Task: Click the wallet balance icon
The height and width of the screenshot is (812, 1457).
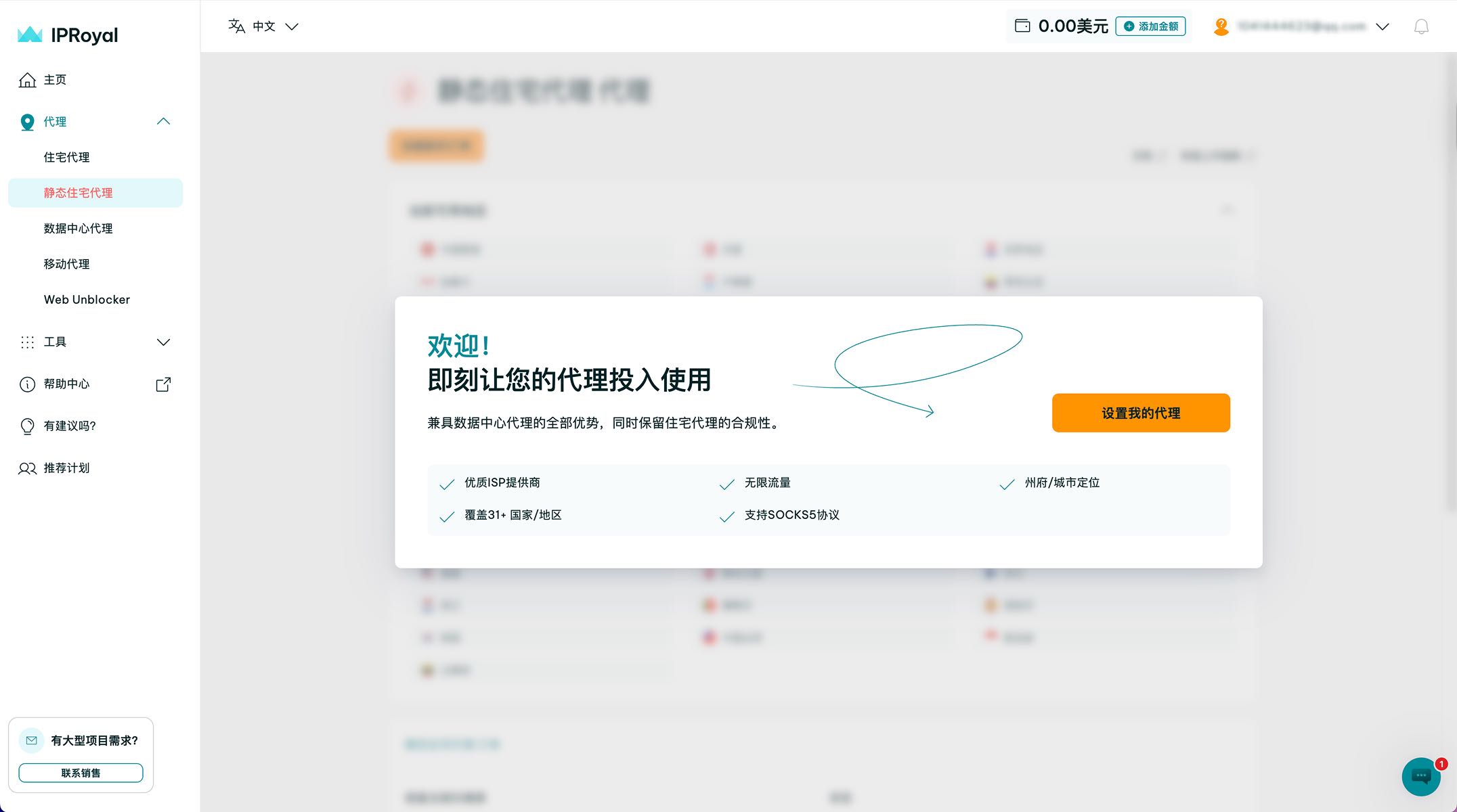Action: click(x=1022, y=26)
